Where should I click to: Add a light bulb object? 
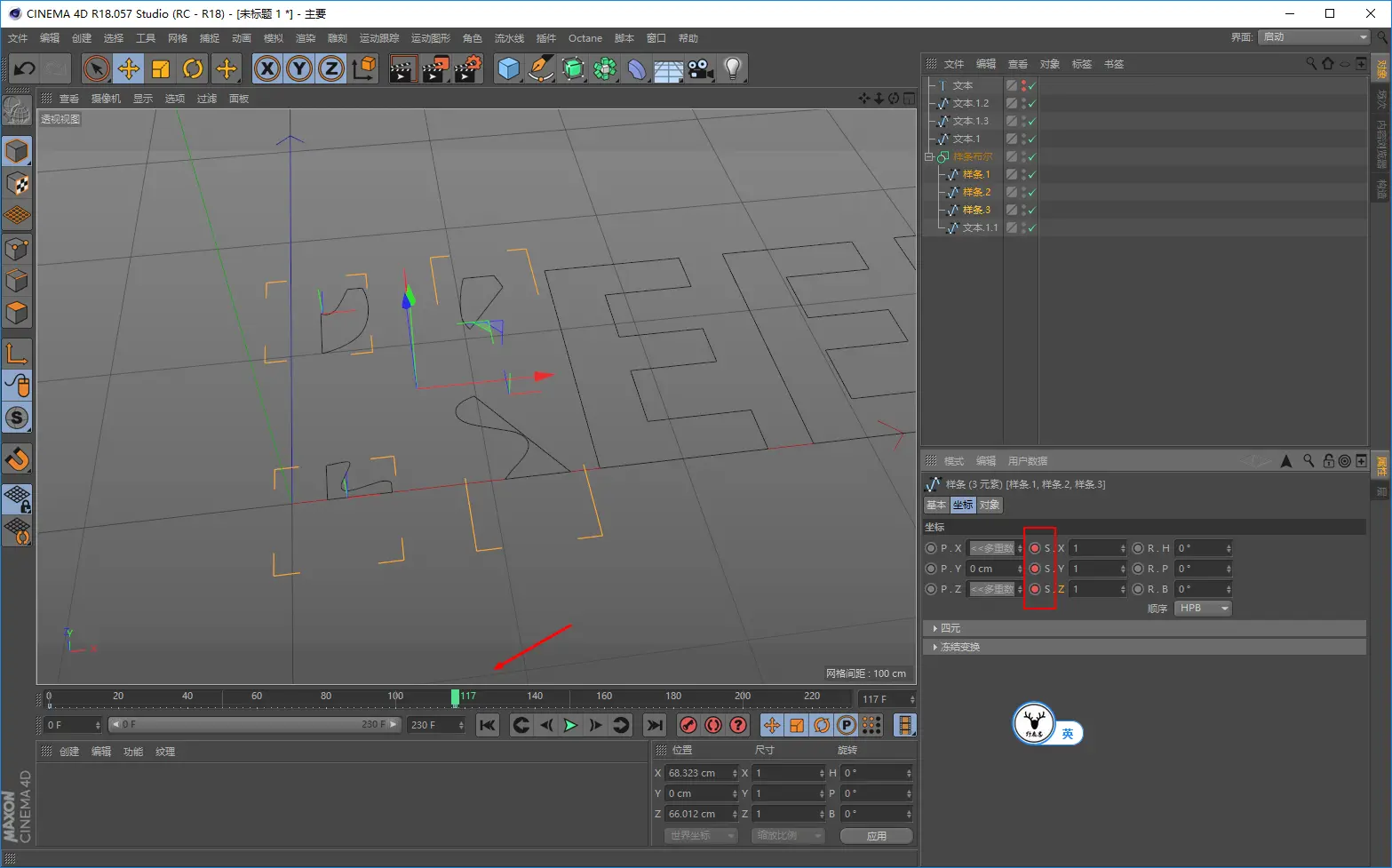pos(733,68)
